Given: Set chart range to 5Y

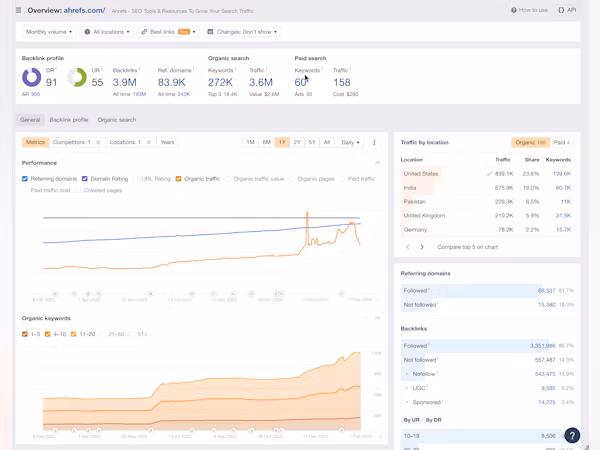Looking at the screenshot, I should [312, 142].
